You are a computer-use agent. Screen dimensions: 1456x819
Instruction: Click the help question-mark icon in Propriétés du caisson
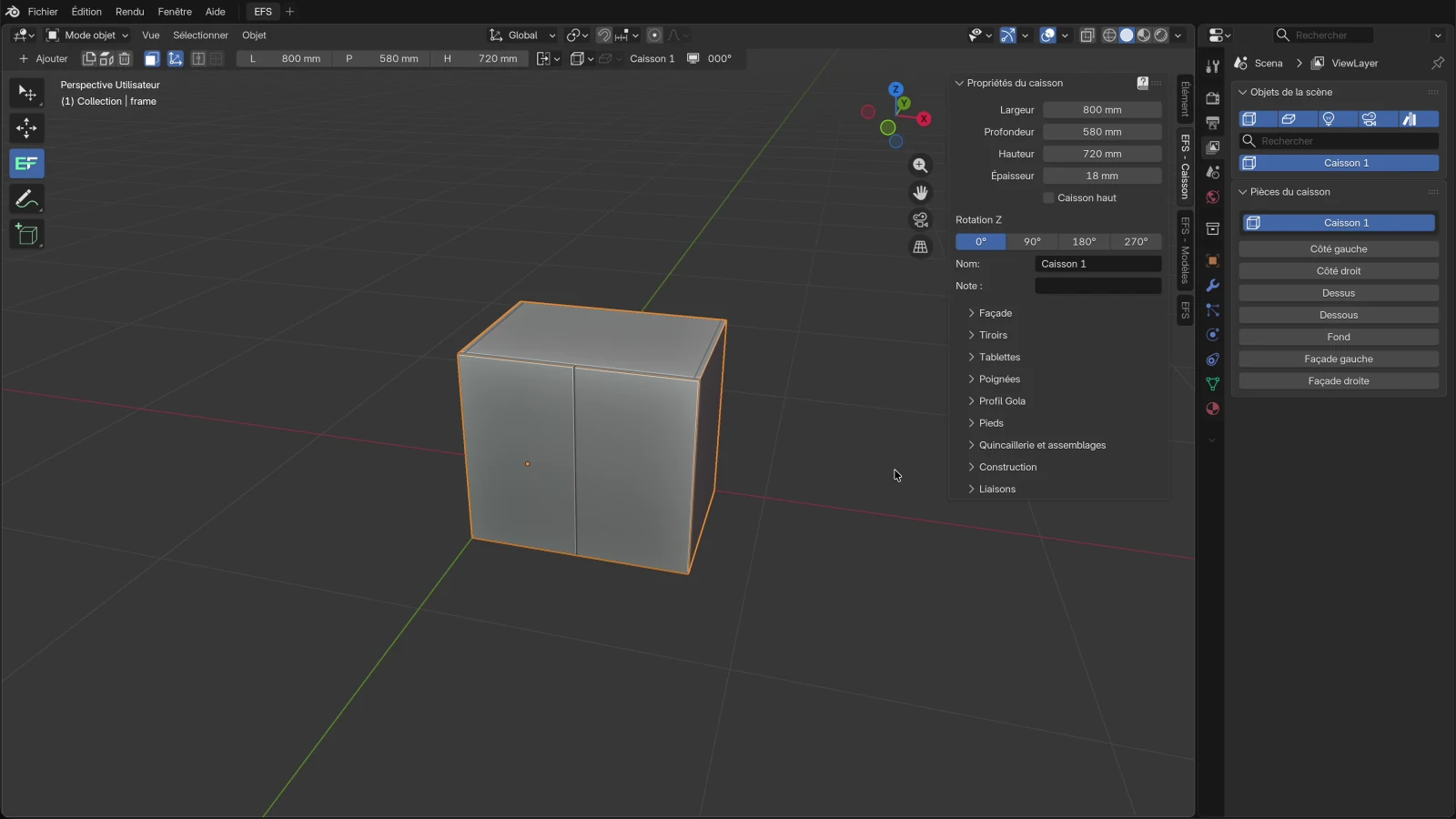[1143, 83]
